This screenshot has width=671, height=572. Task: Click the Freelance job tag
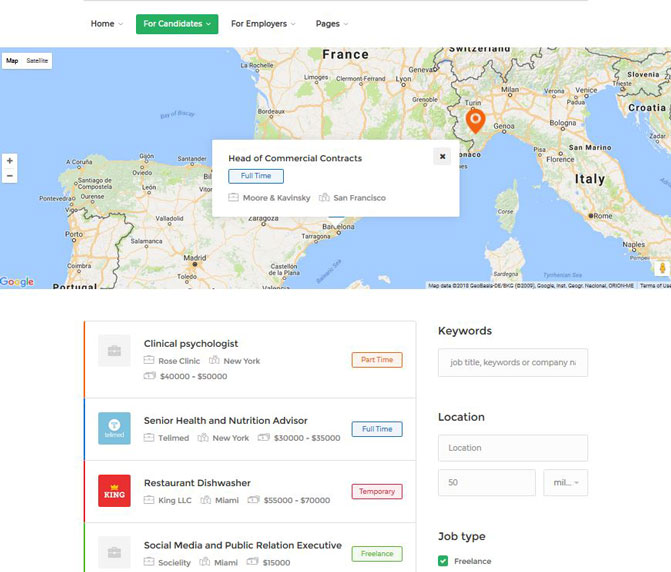point(377,554)
